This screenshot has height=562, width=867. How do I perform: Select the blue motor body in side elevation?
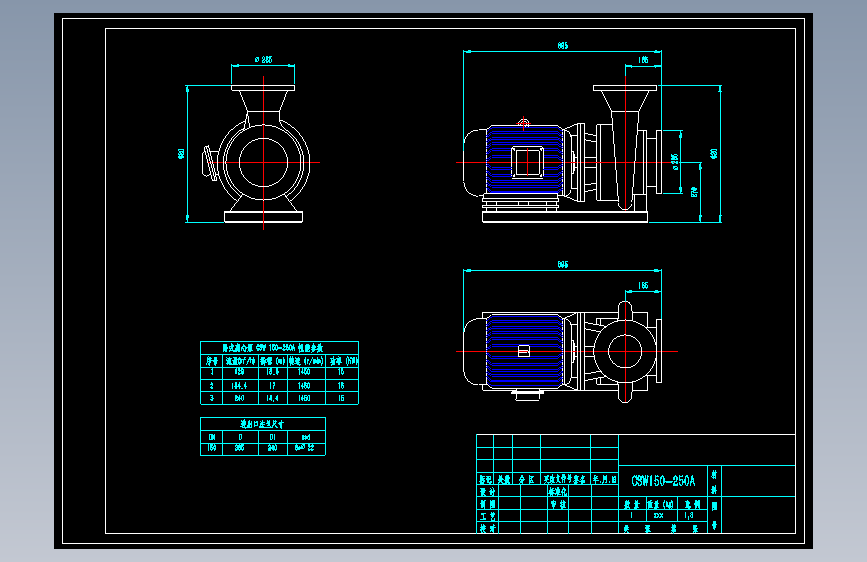click(524, 160)
